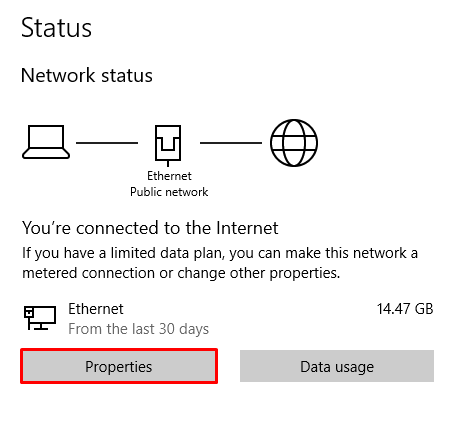The image size is (468, 421).
Task: Click the word Internet in connection heading
Action: [247, 228]
